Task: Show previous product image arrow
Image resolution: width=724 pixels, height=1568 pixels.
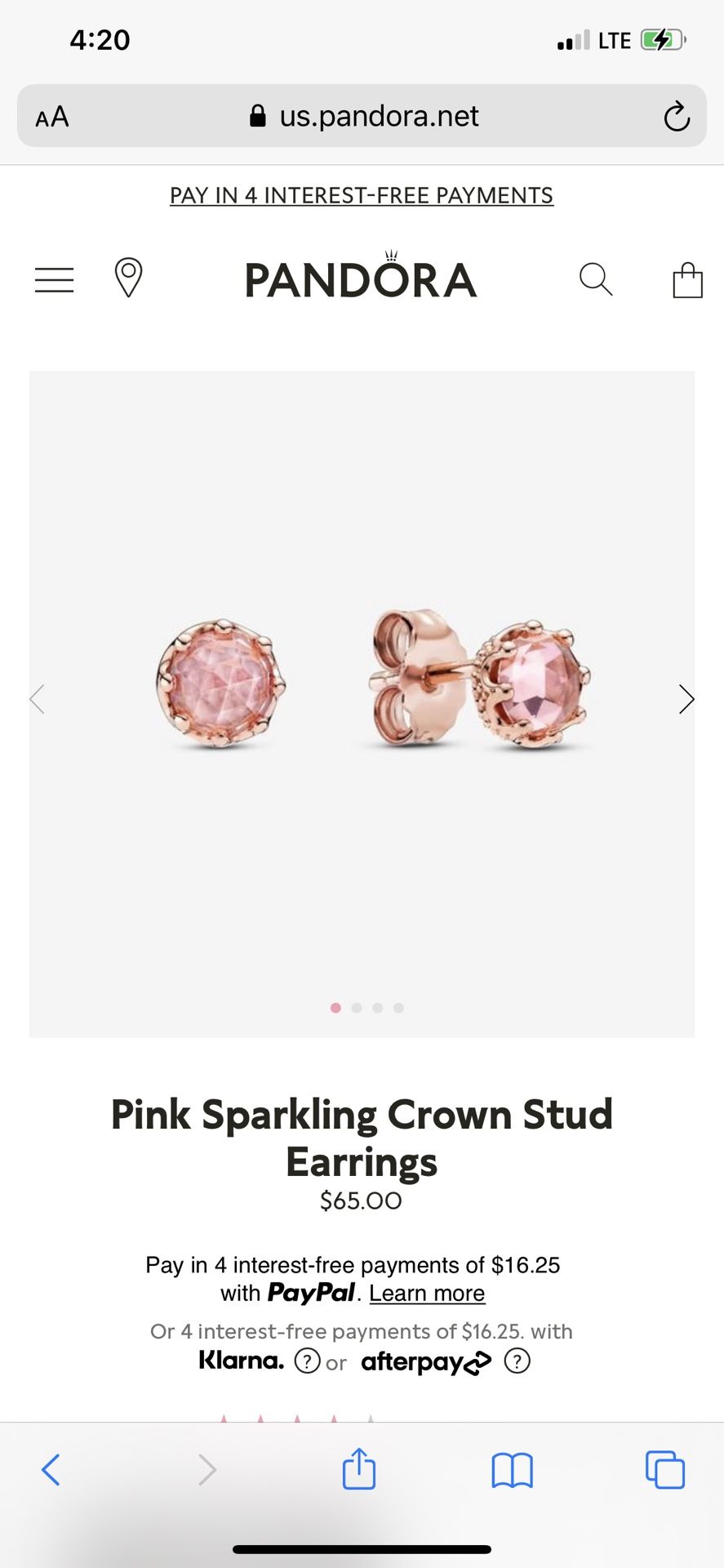Action: 38,699
